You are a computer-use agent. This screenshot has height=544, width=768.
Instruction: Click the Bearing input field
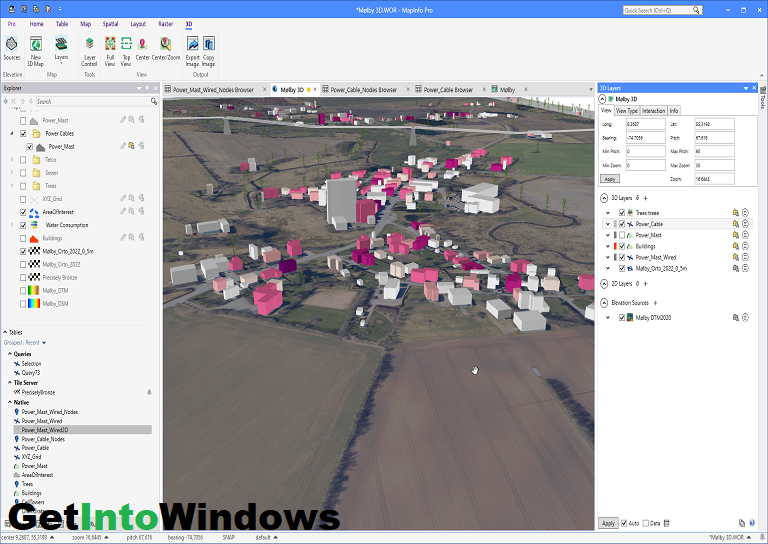[x=646, y=138]
